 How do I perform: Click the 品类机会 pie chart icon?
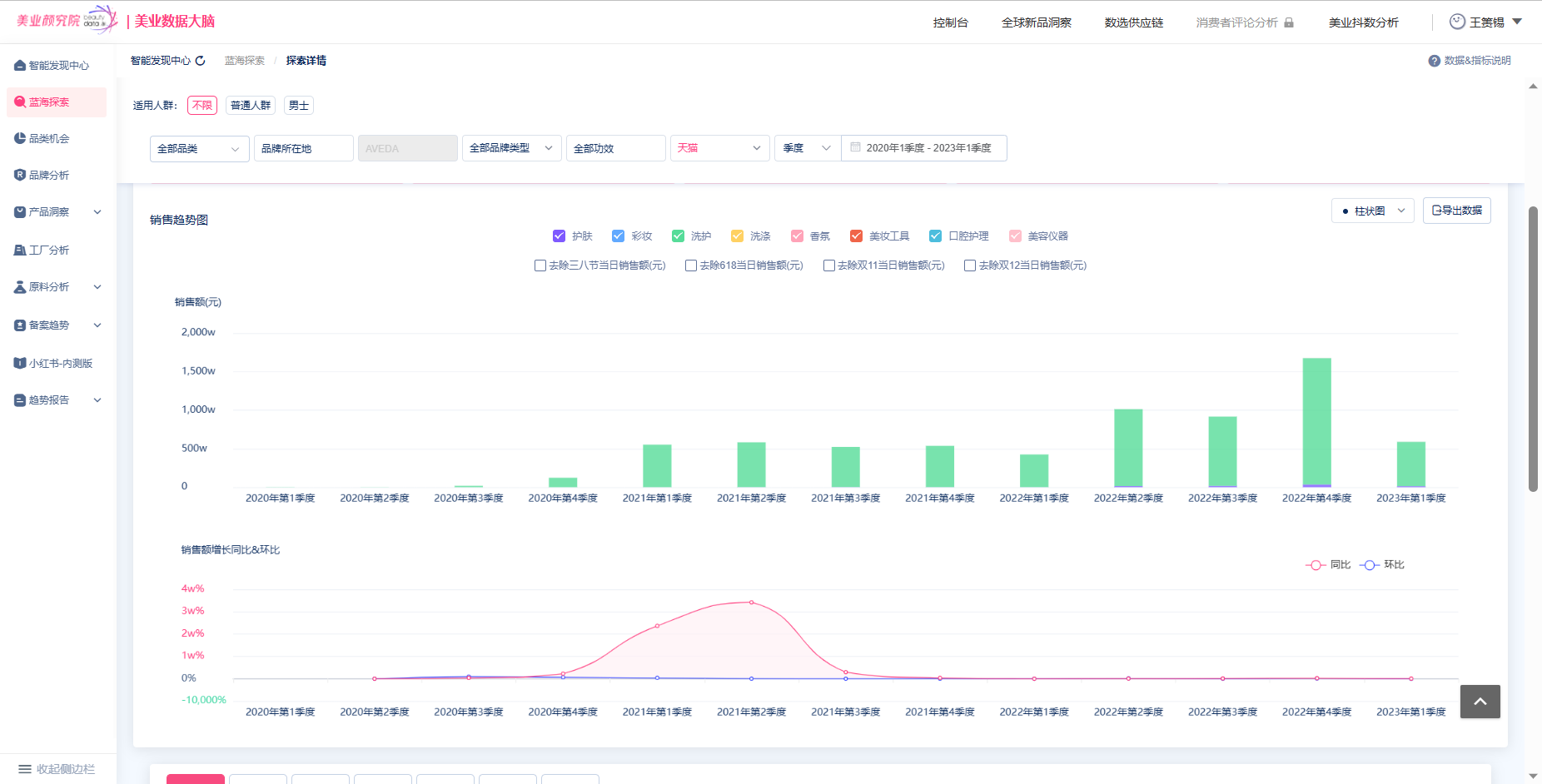[20, 138]
